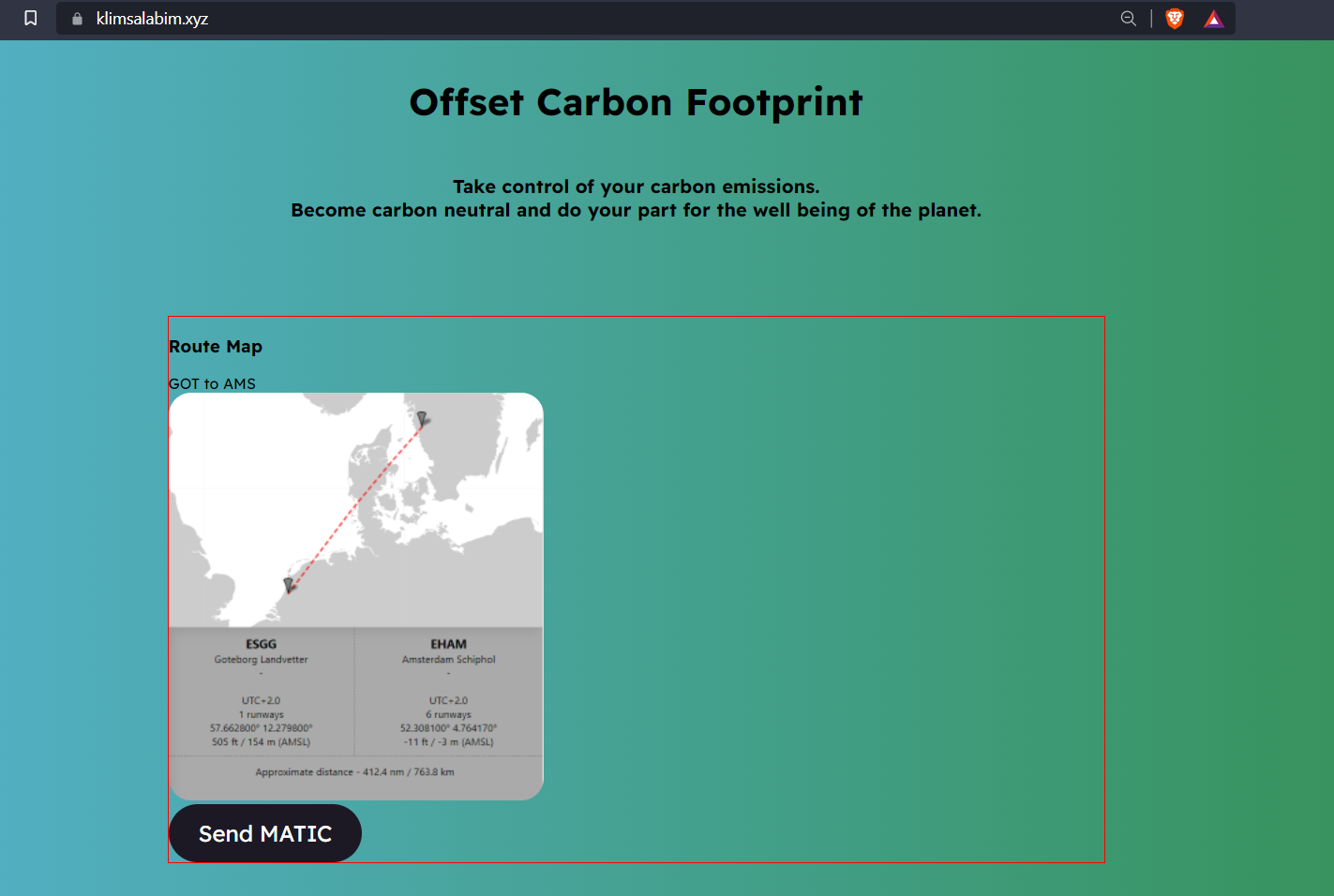
Task: Click Amsterdam Schiphol airport name
Action: 449,660
